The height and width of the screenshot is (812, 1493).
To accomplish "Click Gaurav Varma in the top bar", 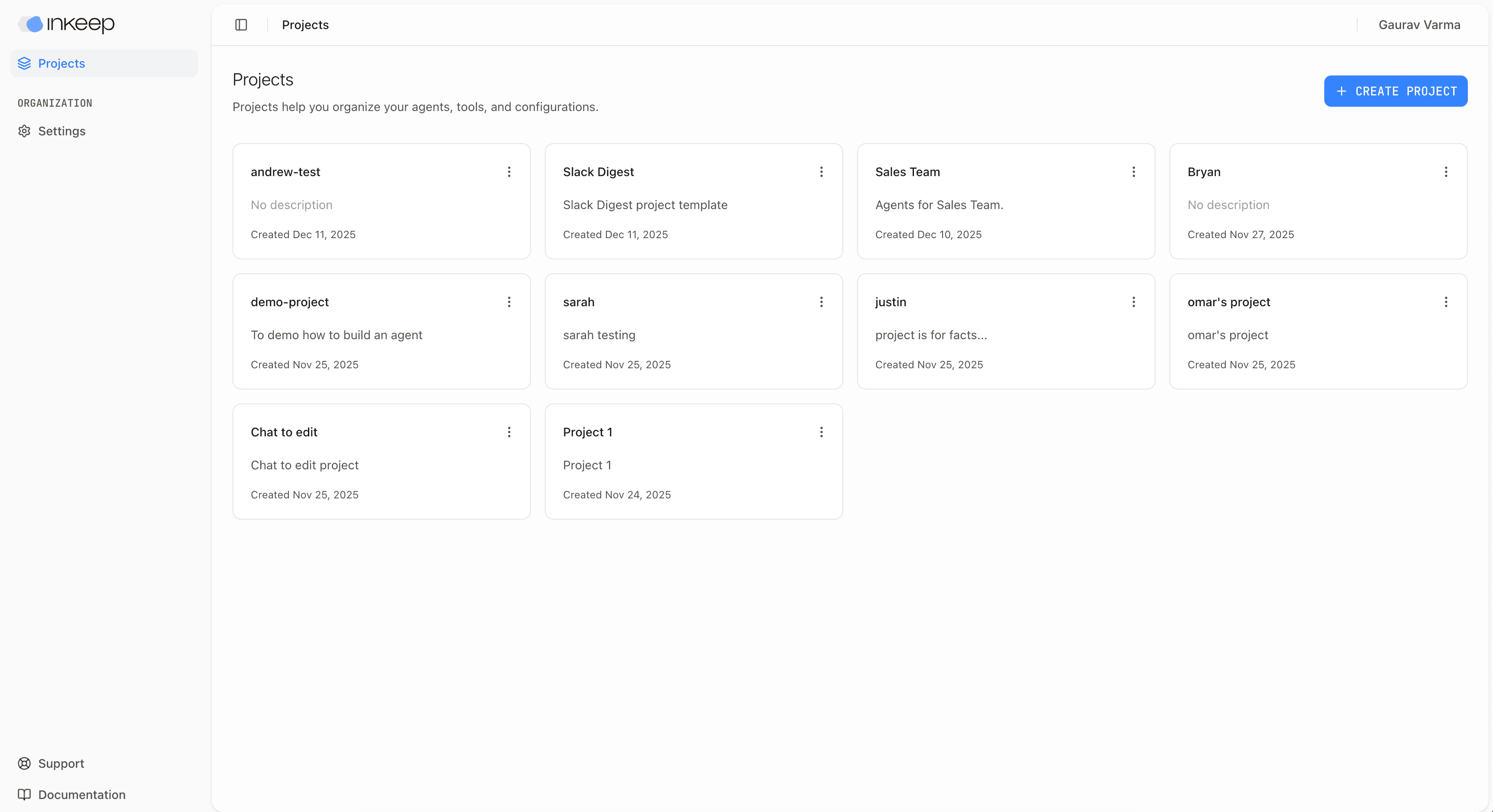I will pyautogui.click(x=1419, y=25).
